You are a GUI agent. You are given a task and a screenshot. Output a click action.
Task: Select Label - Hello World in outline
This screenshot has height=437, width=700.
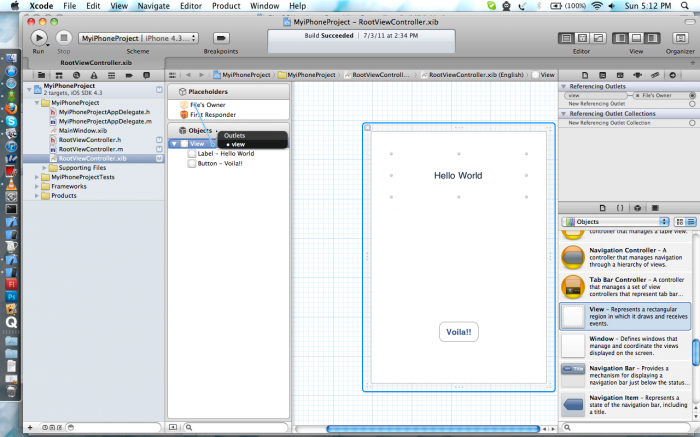tap(226, 154)
